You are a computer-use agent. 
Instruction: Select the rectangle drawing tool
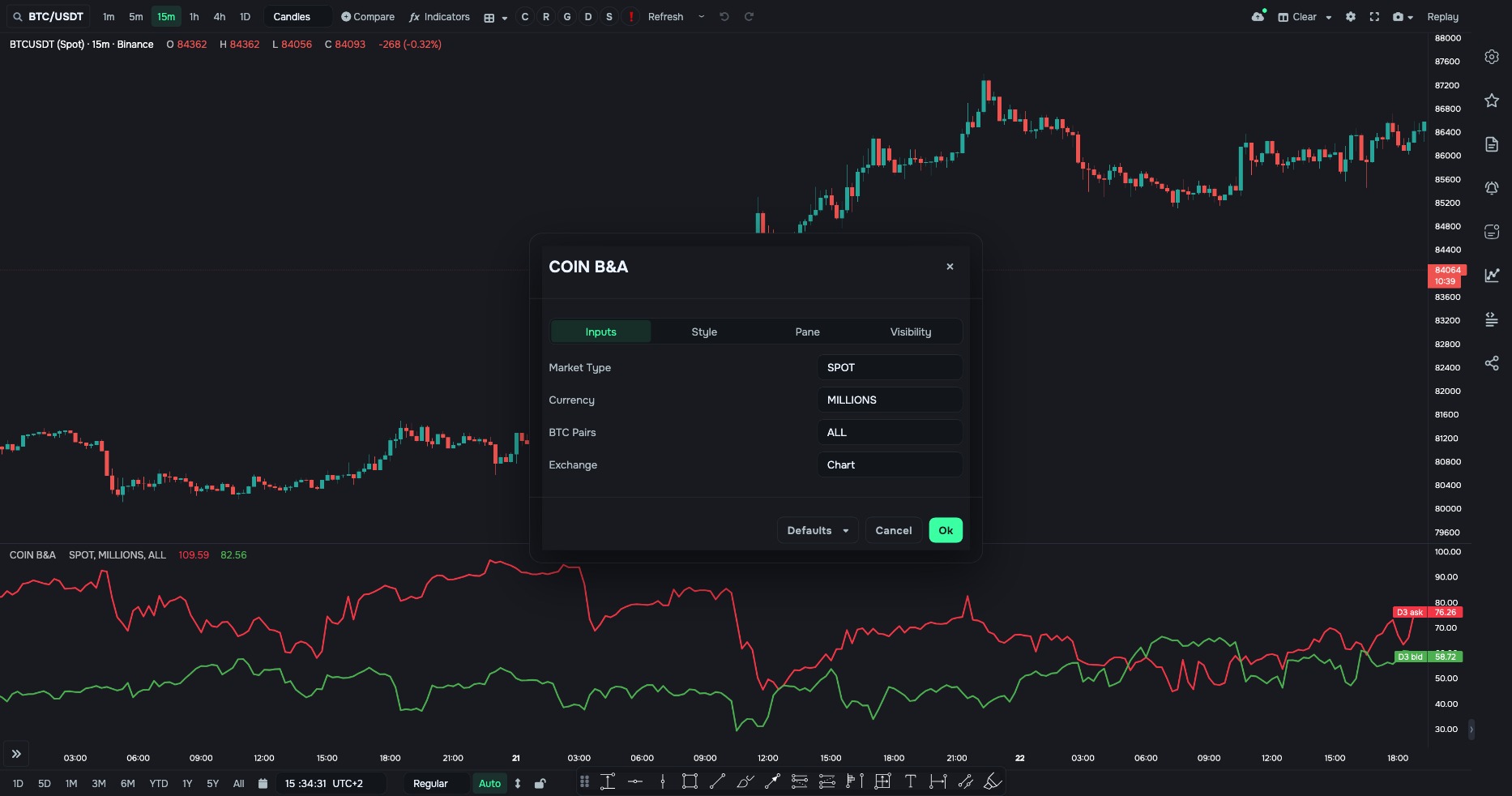coord(690,781)
